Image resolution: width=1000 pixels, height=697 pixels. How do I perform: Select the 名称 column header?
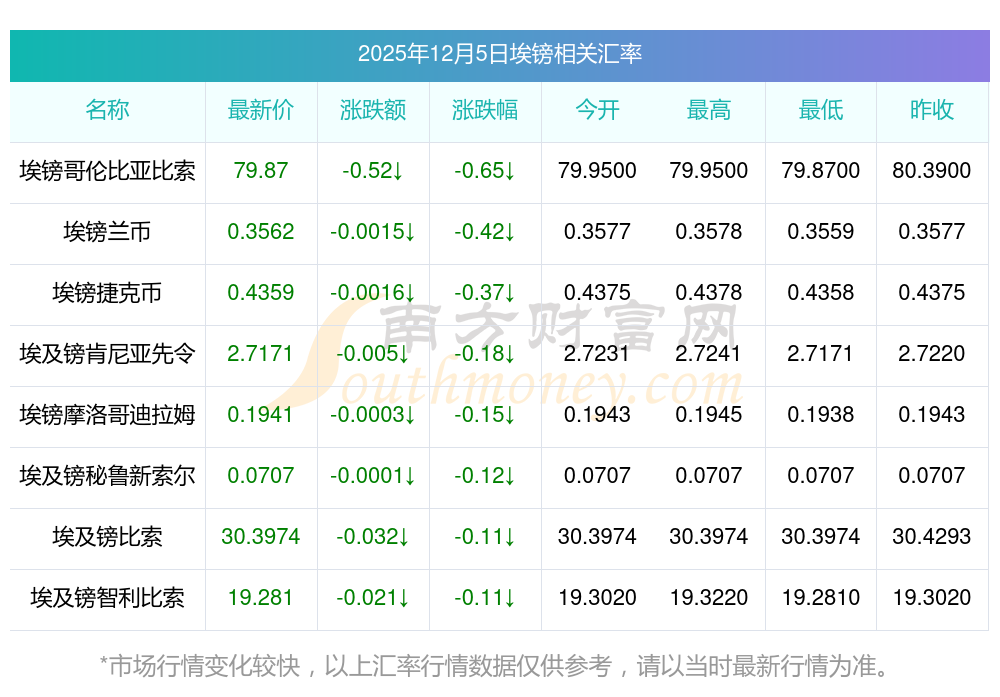pos(107,110)
